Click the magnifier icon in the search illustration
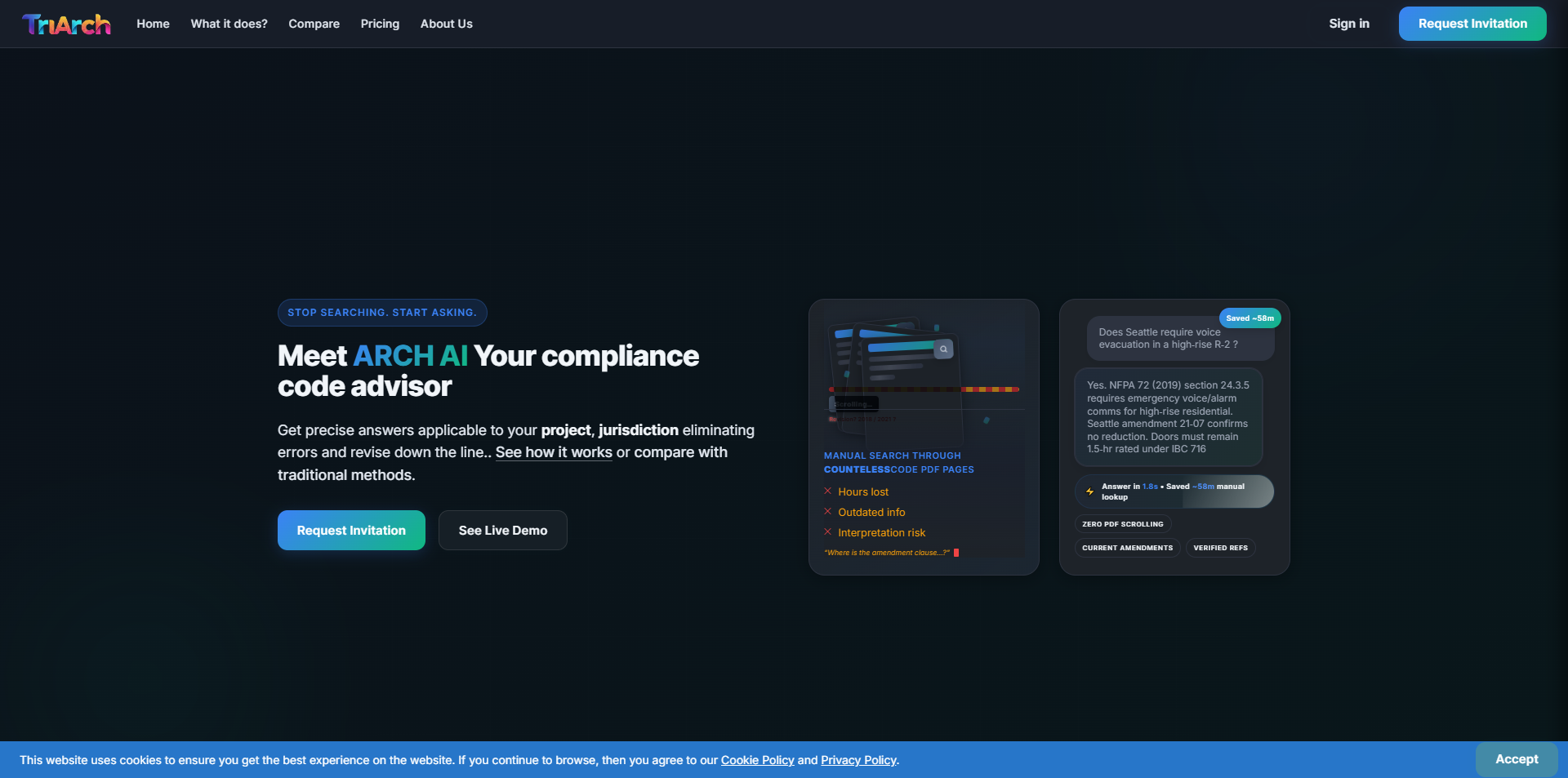Viewport: 1568px width, 778px height. (943, 349)
